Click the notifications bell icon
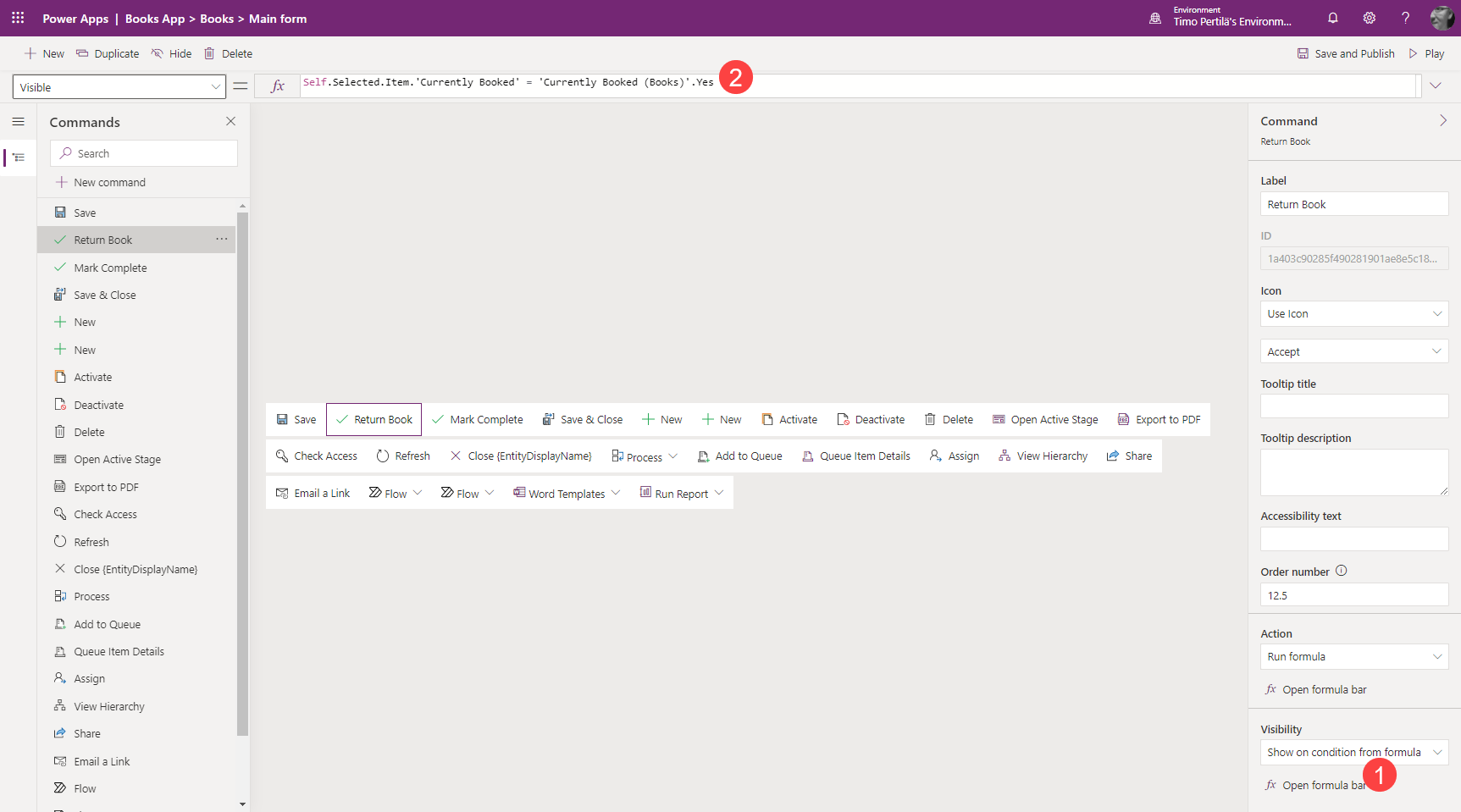 [x=1332, y=18]
